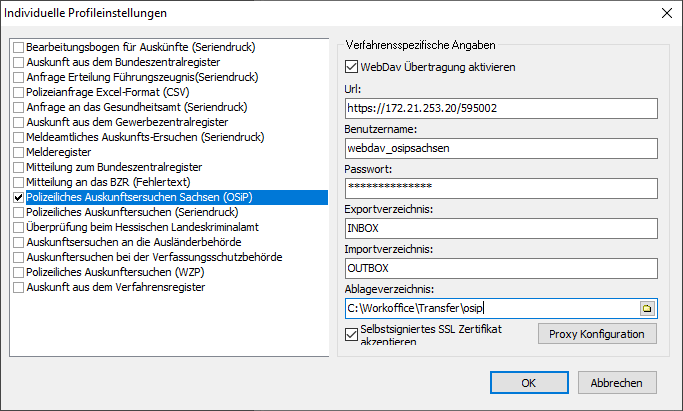Enable Auskunft aus dem Verfahrensregister
This screenshot has height=411, width=683.
19,287
